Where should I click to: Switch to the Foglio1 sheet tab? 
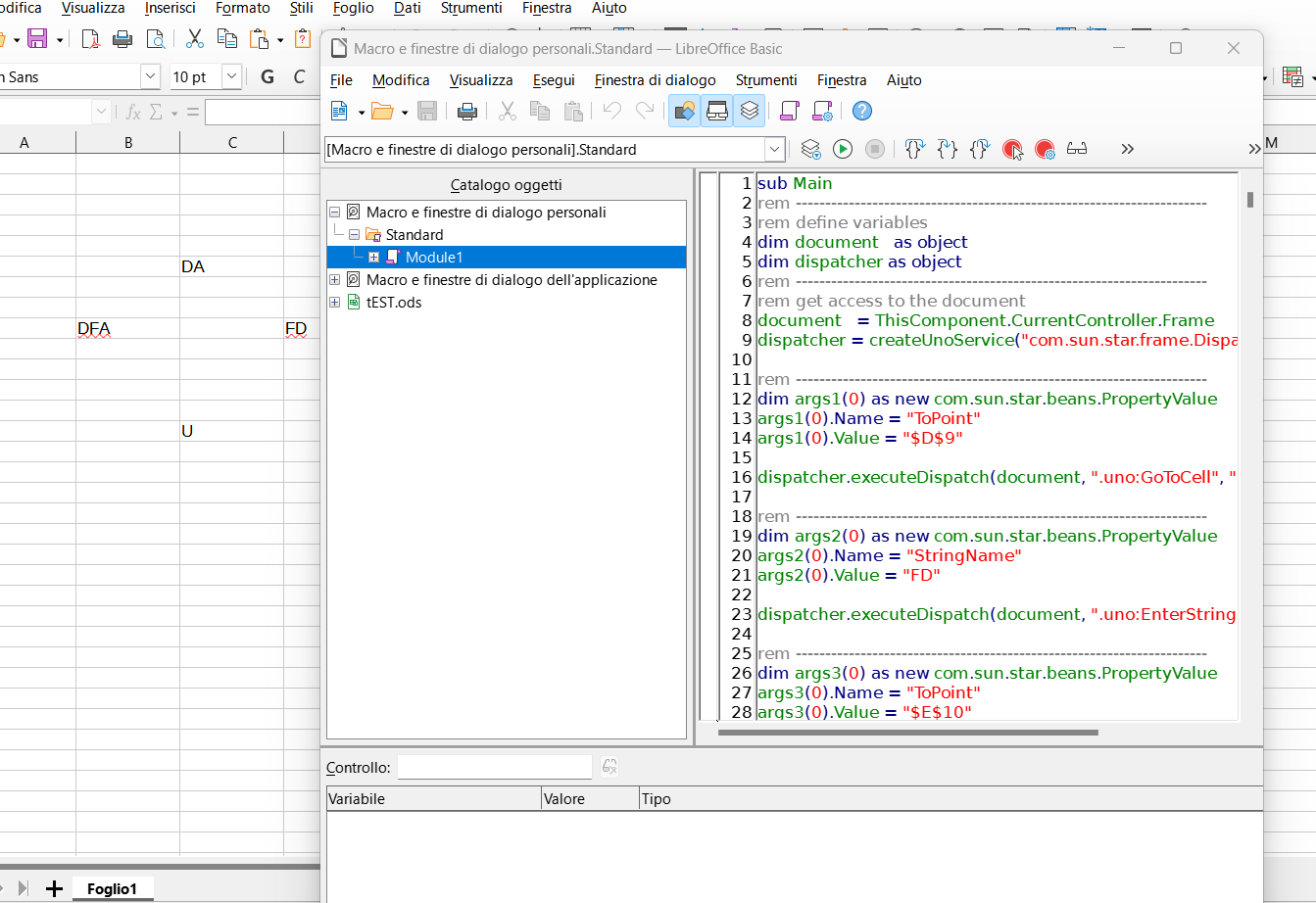[x=112, y=888]
